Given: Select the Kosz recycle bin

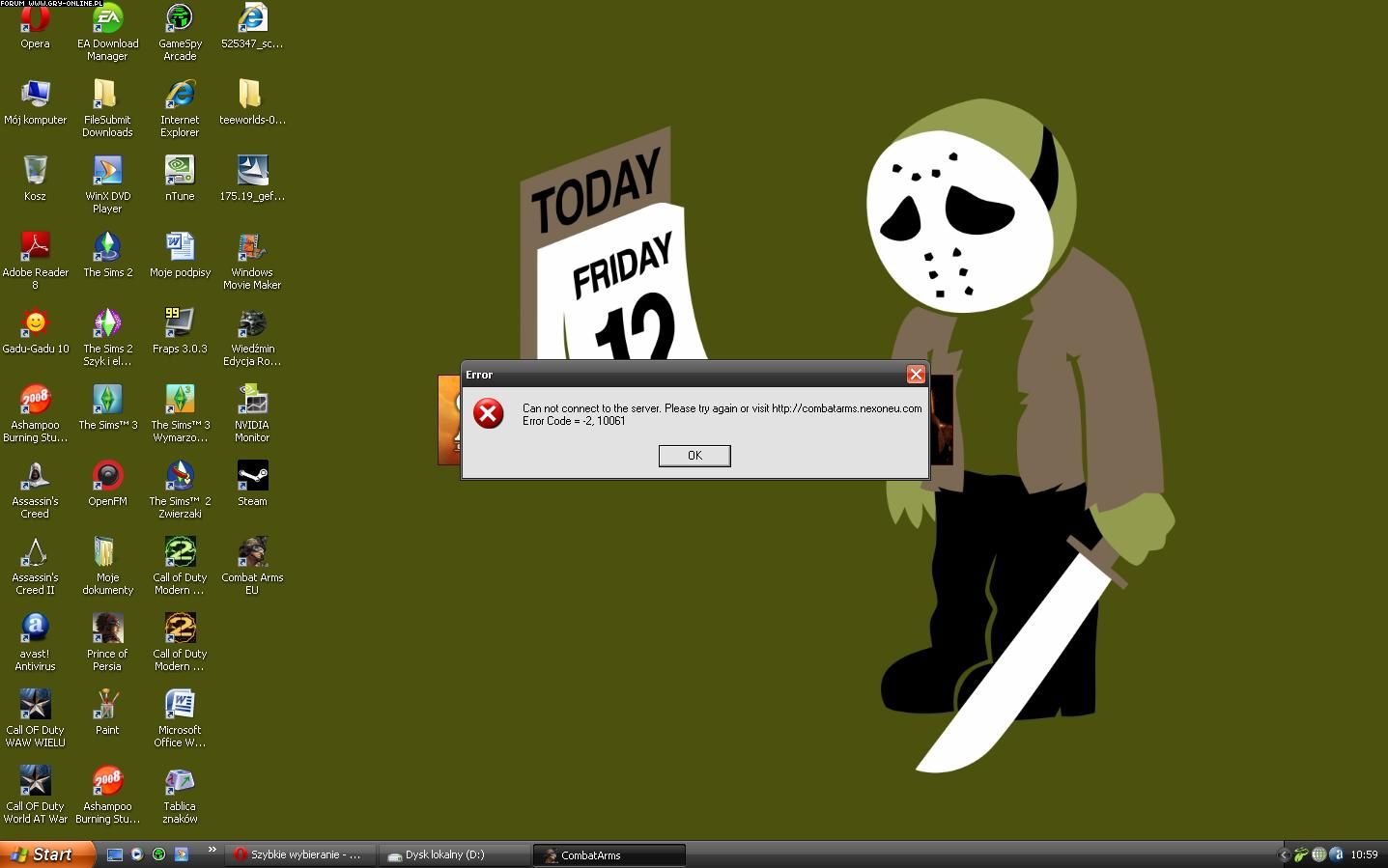Looking at the screenshot, I should click(x=35, y=179).
